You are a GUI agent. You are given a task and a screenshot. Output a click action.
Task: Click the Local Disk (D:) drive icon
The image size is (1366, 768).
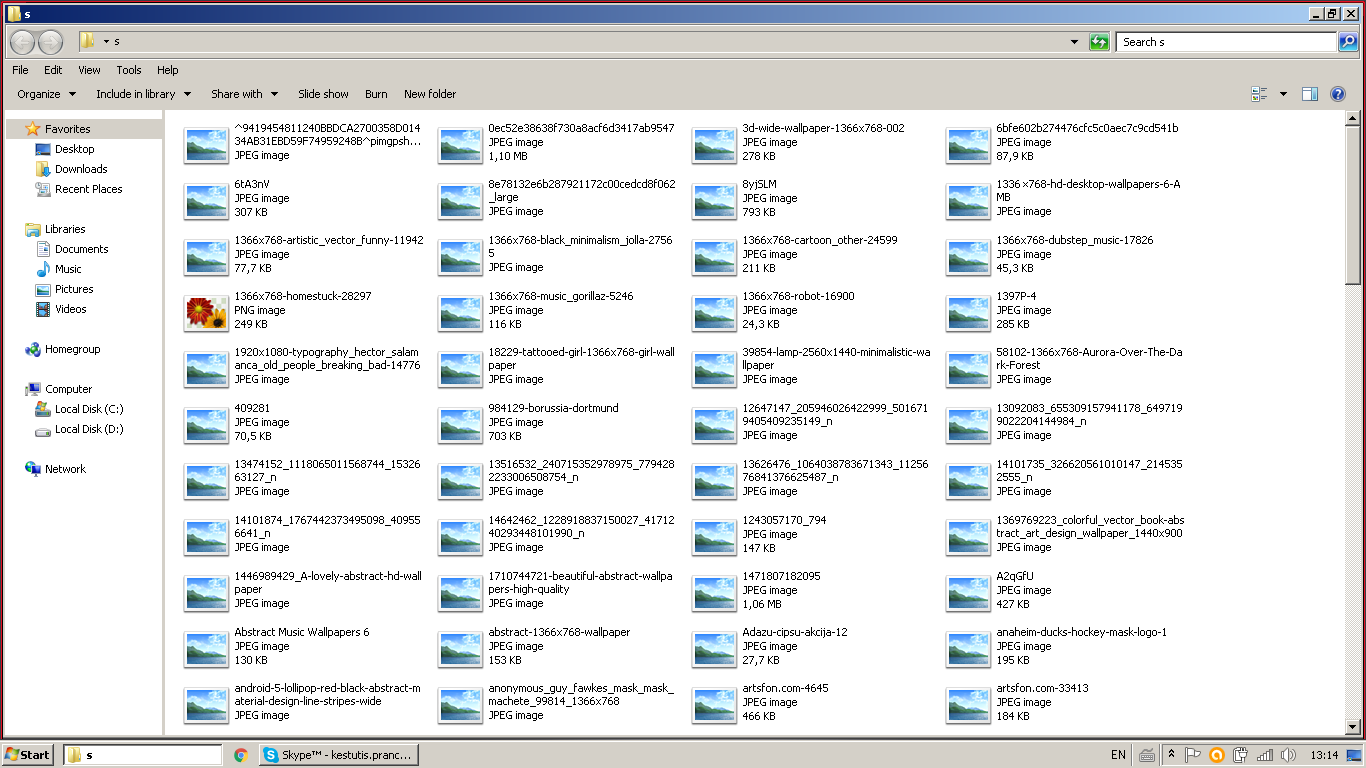(x=43, y=429)
